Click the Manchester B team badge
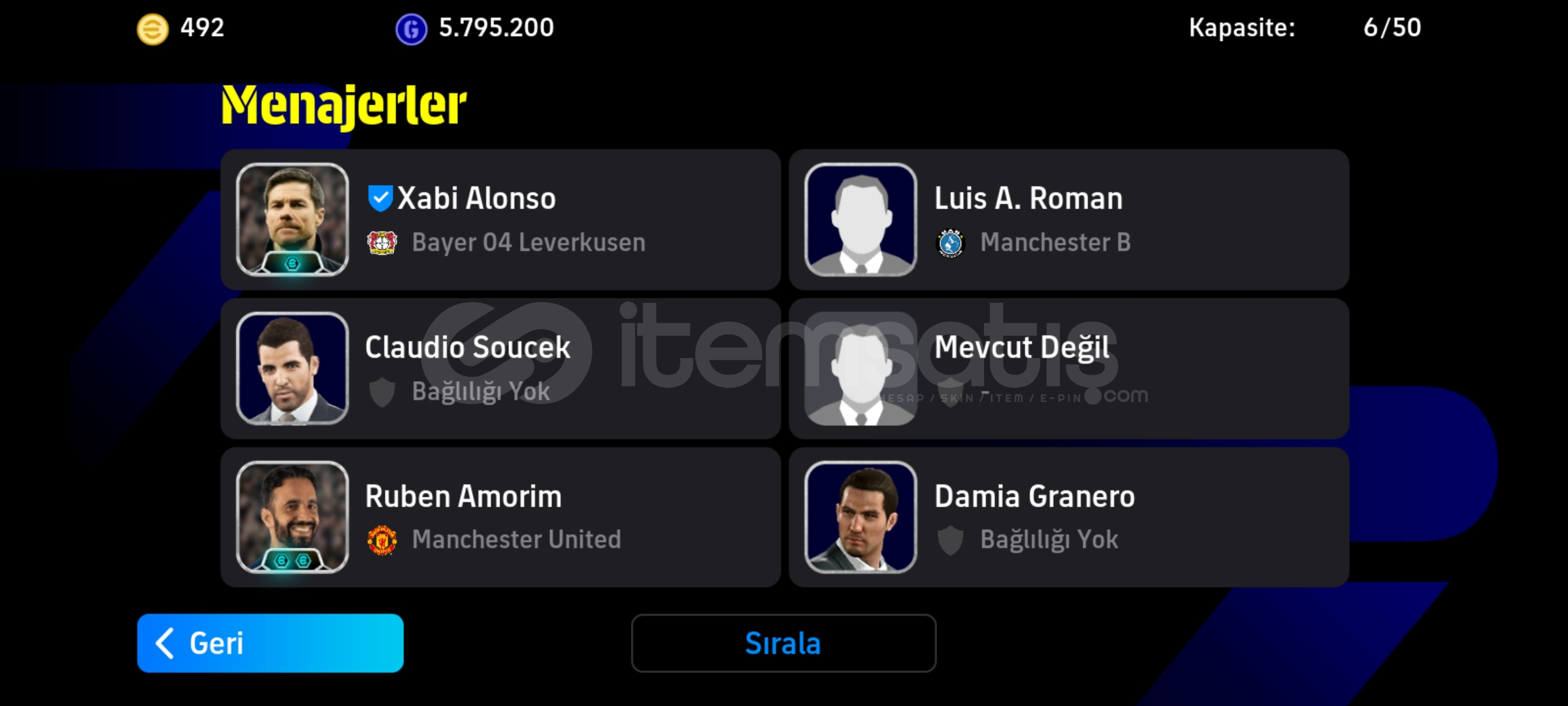Viewport: 1568px width, 706px height. (951, 243)
